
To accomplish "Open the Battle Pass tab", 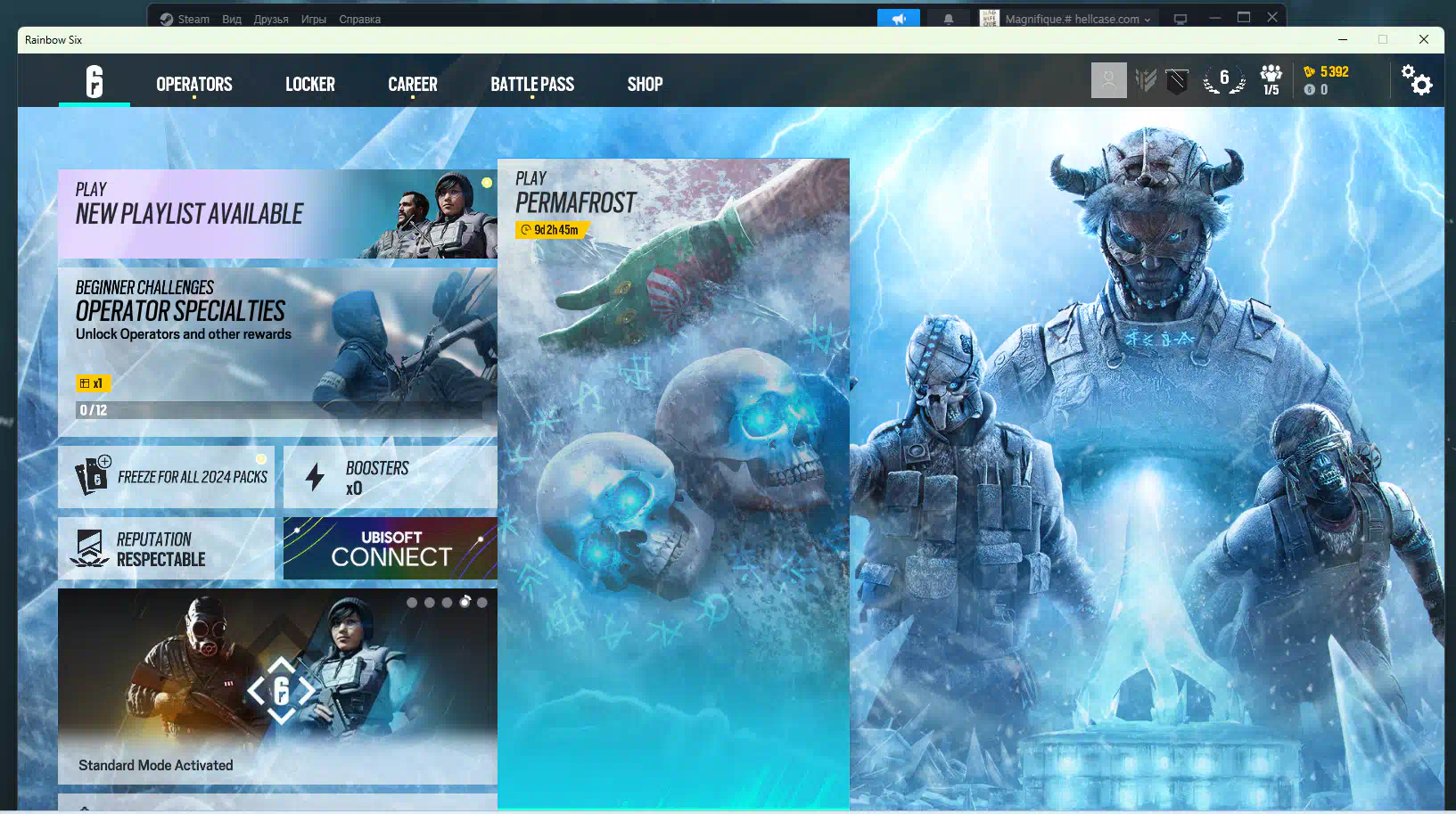I will [x=532, y=84].
